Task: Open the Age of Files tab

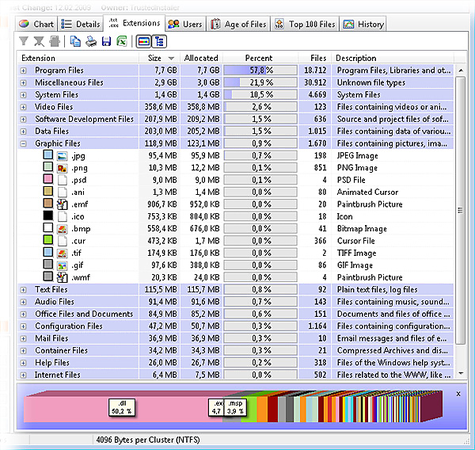Action: (x=238, y=24)
